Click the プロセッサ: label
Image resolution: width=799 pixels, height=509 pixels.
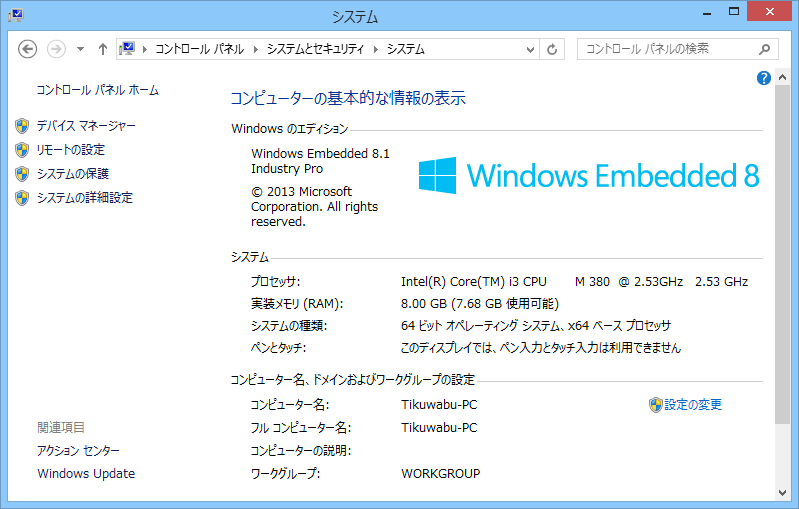(x=276, y=282)
